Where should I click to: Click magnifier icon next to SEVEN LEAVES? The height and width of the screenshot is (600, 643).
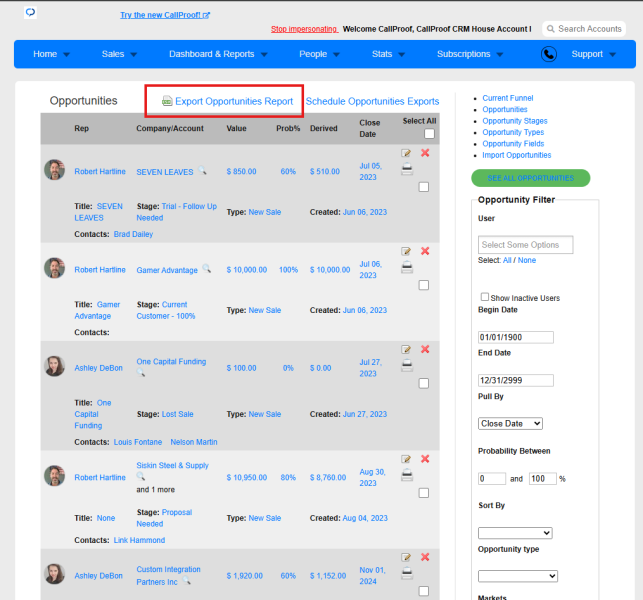coord(203,170)
